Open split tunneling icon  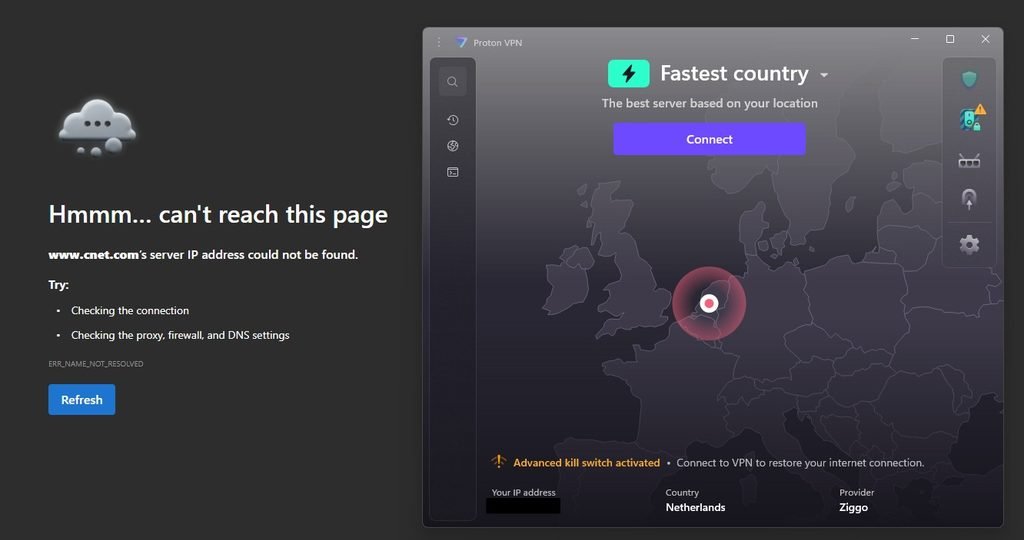(969, 199)
